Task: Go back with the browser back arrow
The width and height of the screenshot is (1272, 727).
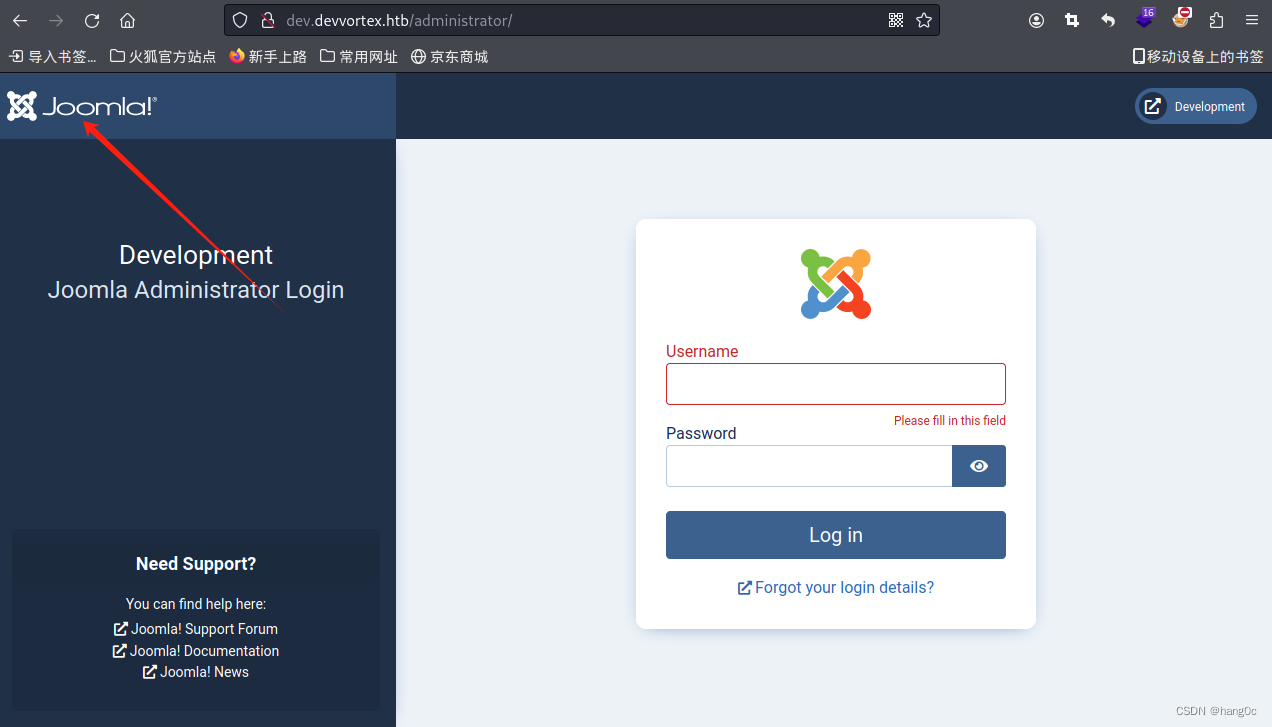Action: click(20, 20)
